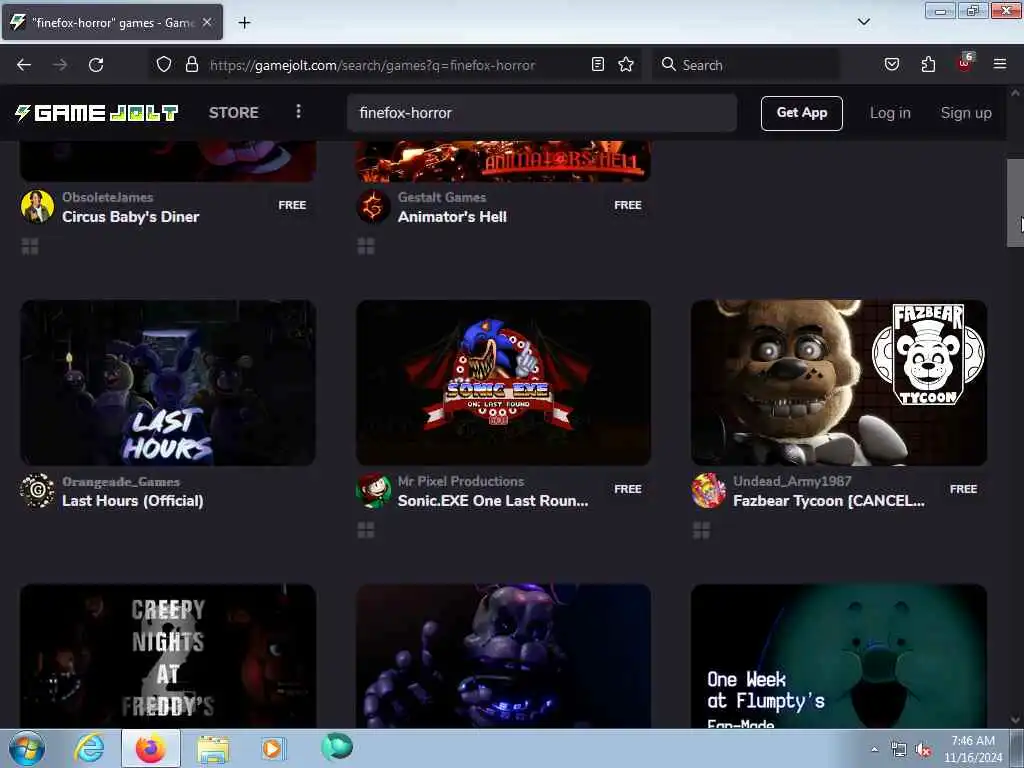Open the Pocket save icon

891,65
